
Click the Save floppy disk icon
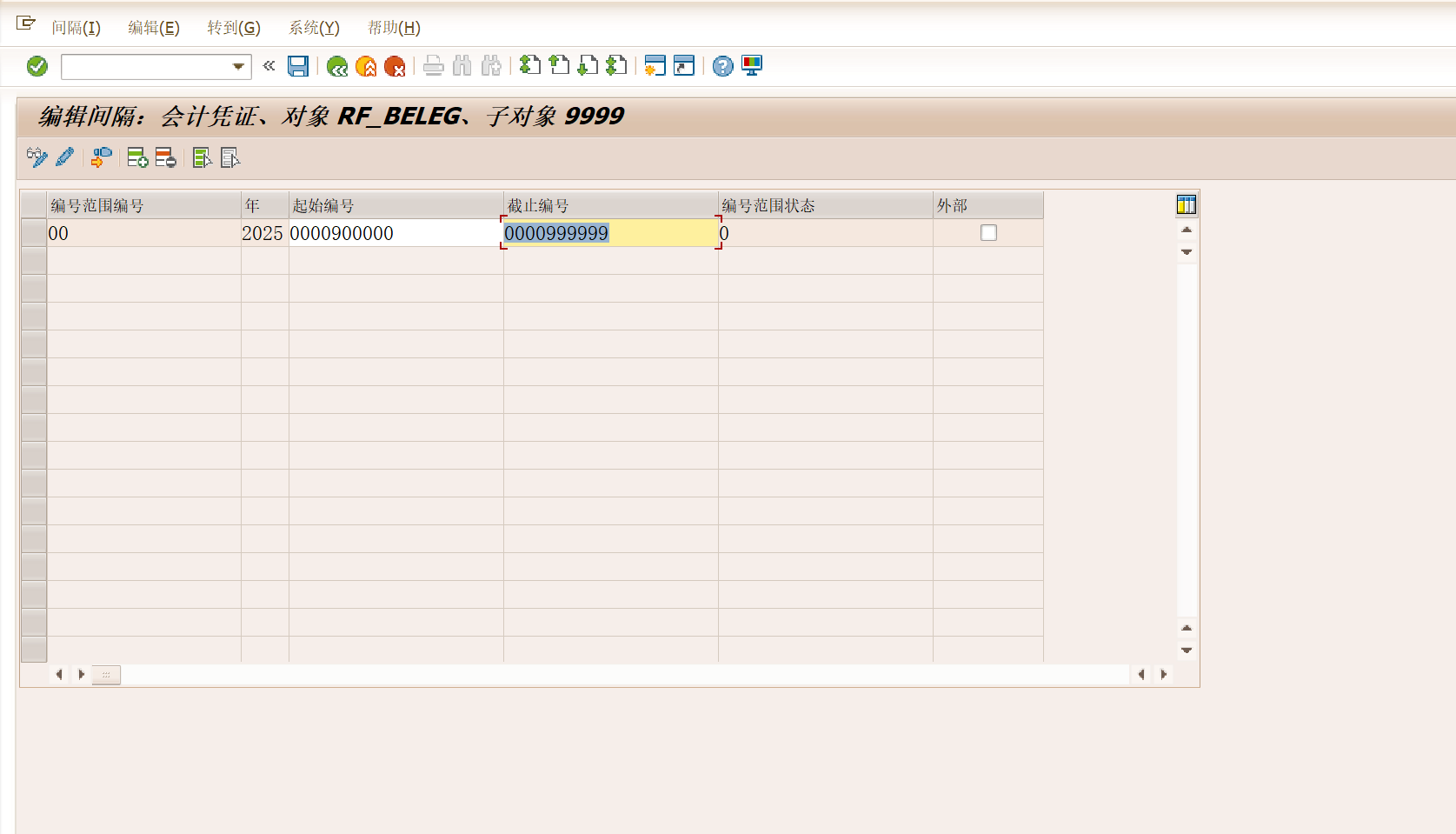(x=298, y=66)
